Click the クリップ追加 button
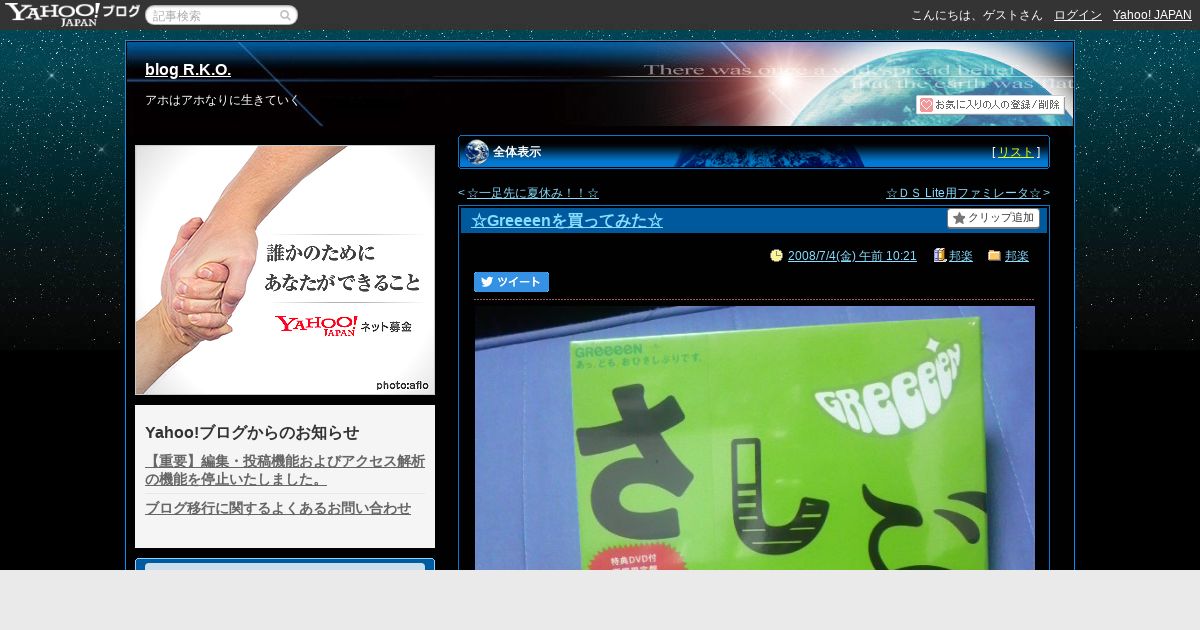This screenshot has width=1200, height=630. (993, 218)
